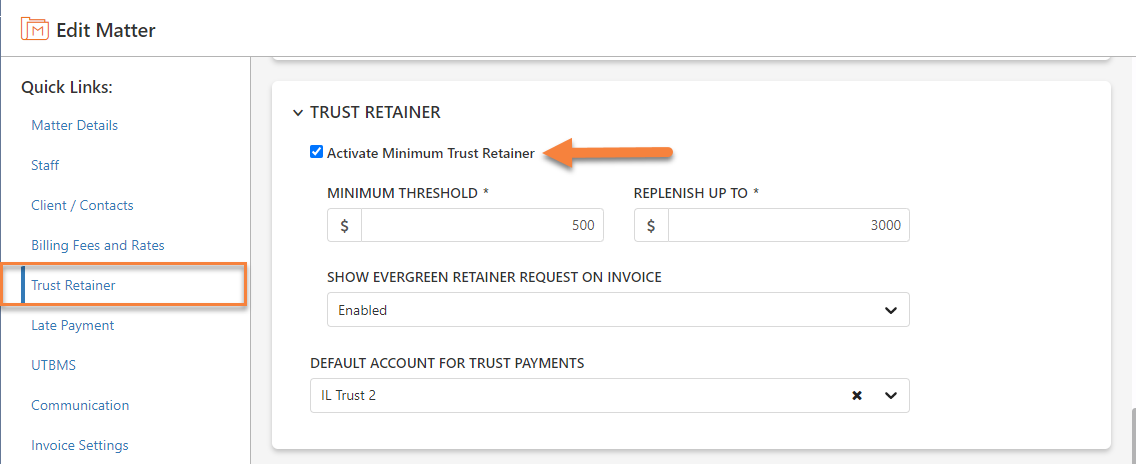
Task: Click the dollar sign beside Replenish Up To
Action: click(651, 225)
